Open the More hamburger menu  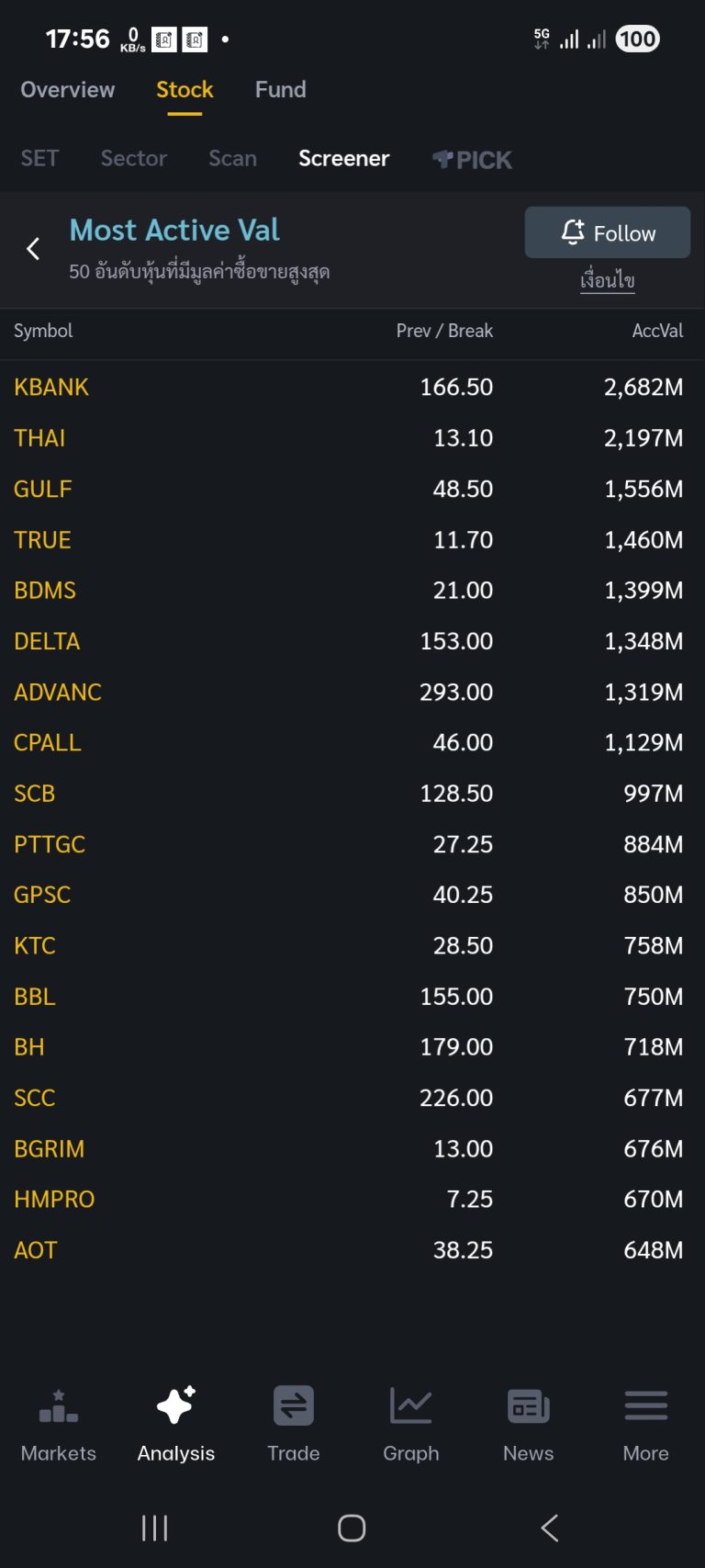[645, 1406]
